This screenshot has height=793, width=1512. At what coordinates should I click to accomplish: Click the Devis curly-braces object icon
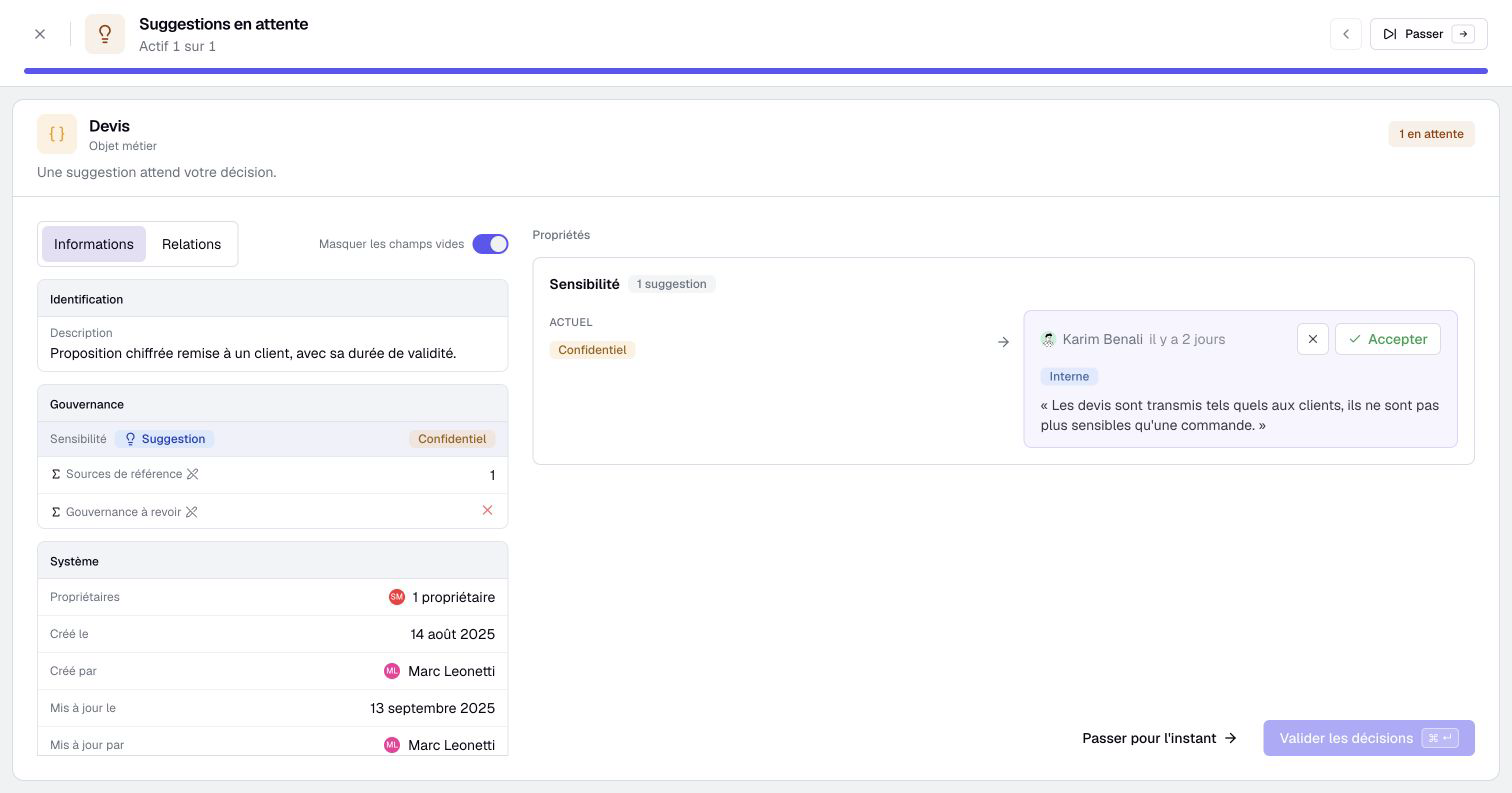tap(57, 134)
